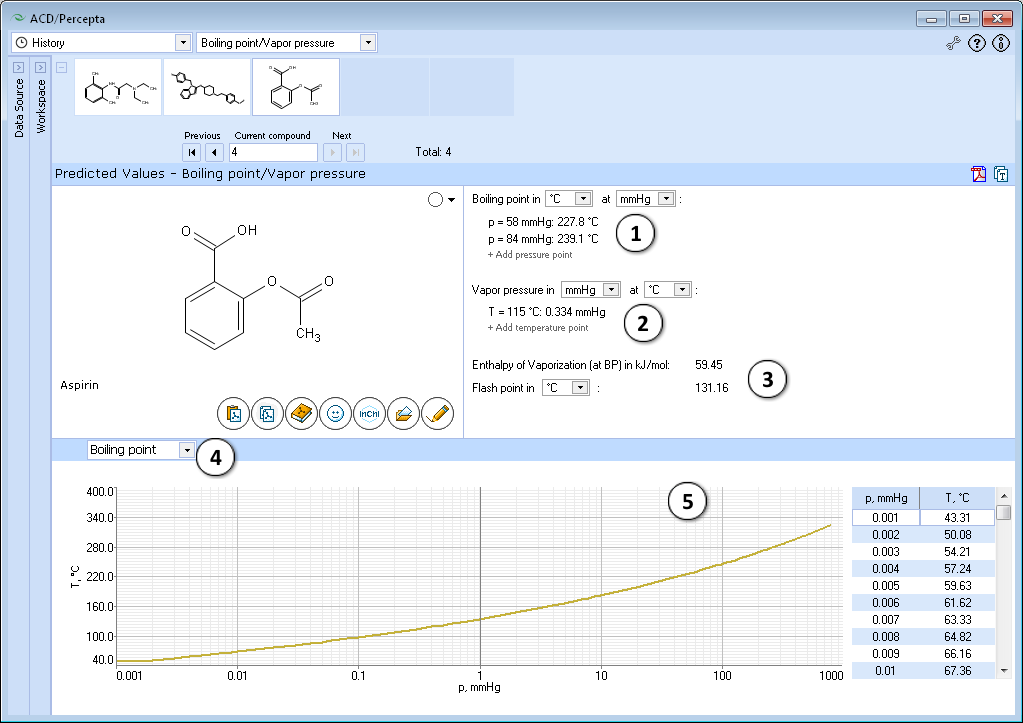Click the paste structure clipboard icon
Viewport: 1023px width, 723px height.
234,414
